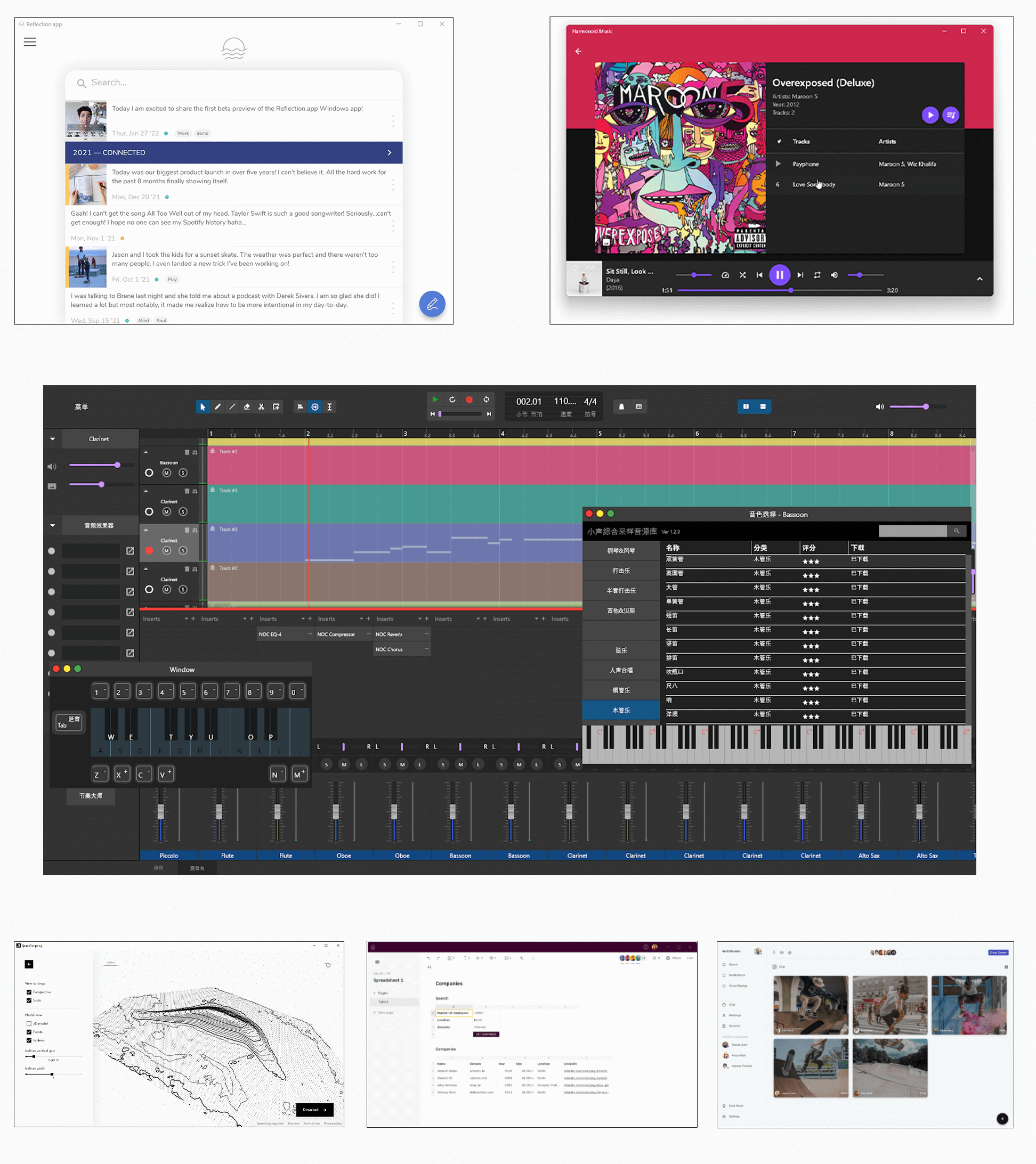Collapse the Clinet panel dropdown arrow
Viewport: 1036px width, 1164px height.
tap(52, 439)
